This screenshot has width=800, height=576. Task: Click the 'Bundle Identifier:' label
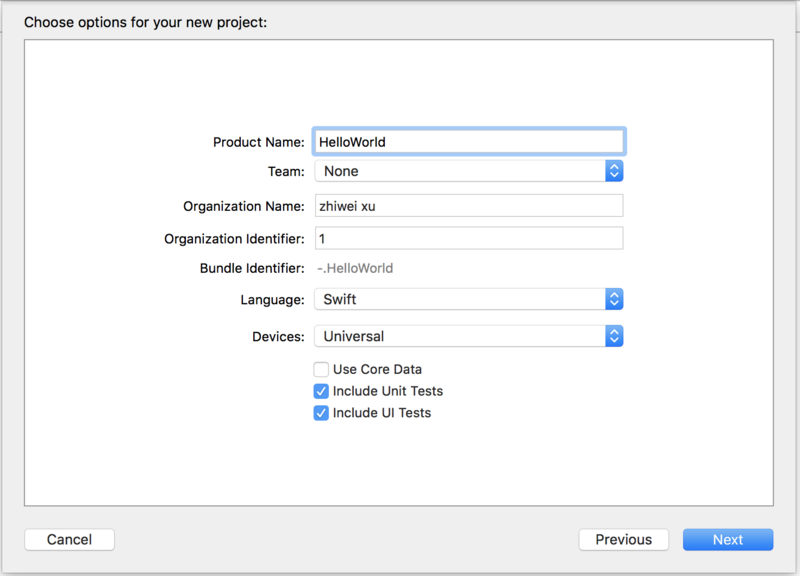coord(252,268)
